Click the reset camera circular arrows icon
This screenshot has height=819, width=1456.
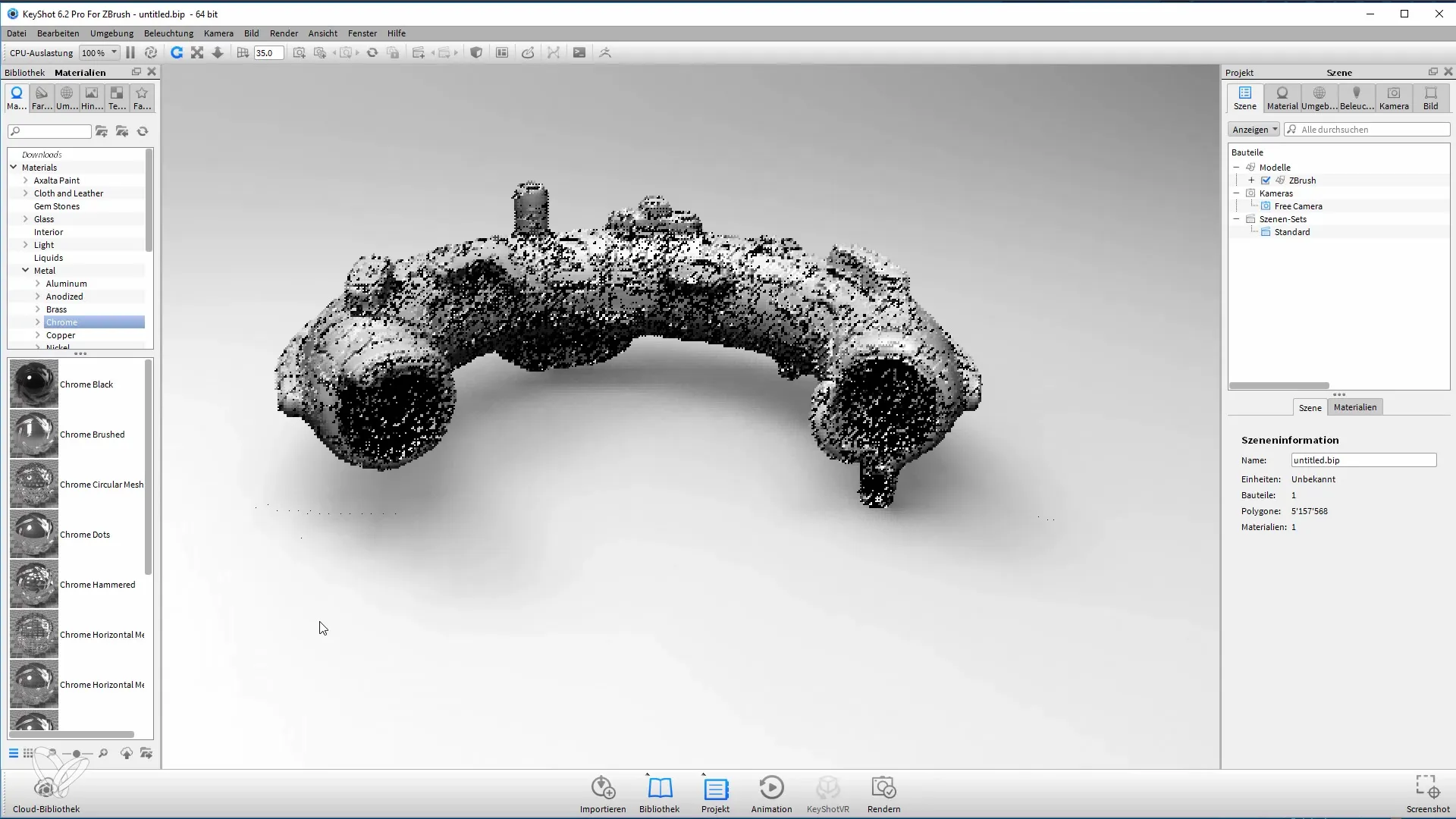pyautogui.click(x=372, y=52)
